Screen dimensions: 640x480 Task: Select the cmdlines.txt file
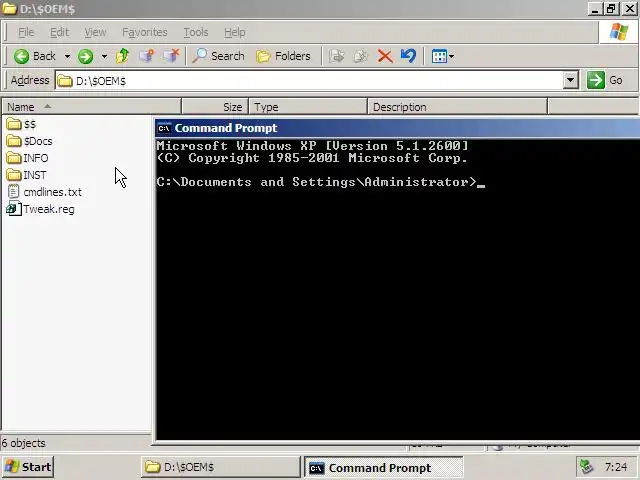tap(44, 192)
